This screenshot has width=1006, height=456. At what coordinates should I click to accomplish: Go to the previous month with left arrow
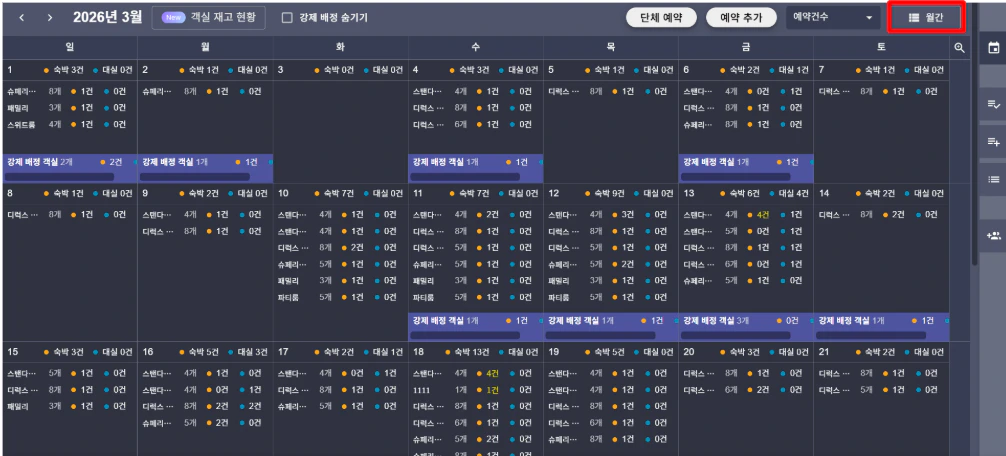click(x=22, y=17)
